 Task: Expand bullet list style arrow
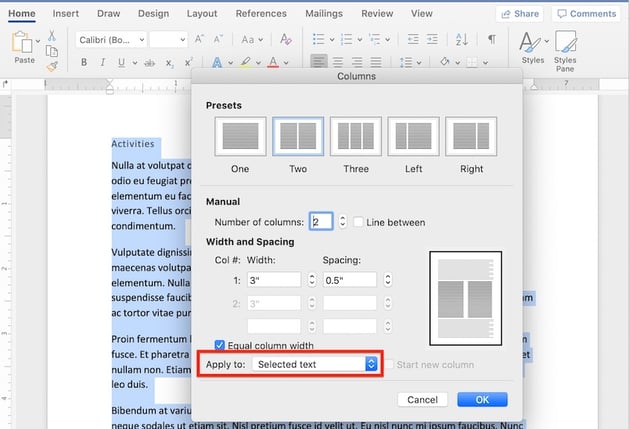(x=332, y=40)
